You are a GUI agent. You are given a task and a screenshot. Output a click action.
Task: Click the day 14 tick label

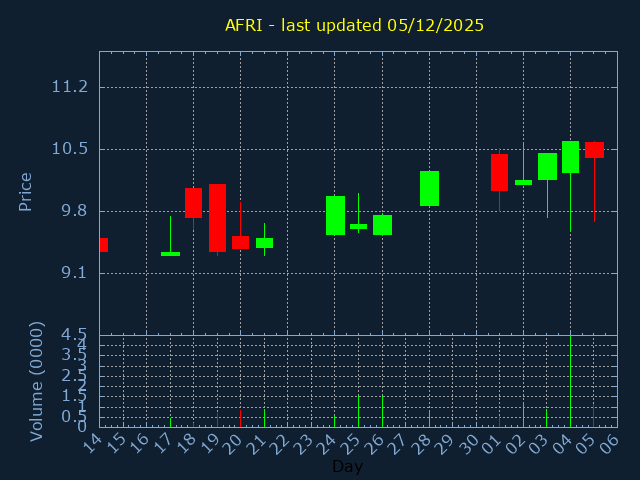pos(92,441)
